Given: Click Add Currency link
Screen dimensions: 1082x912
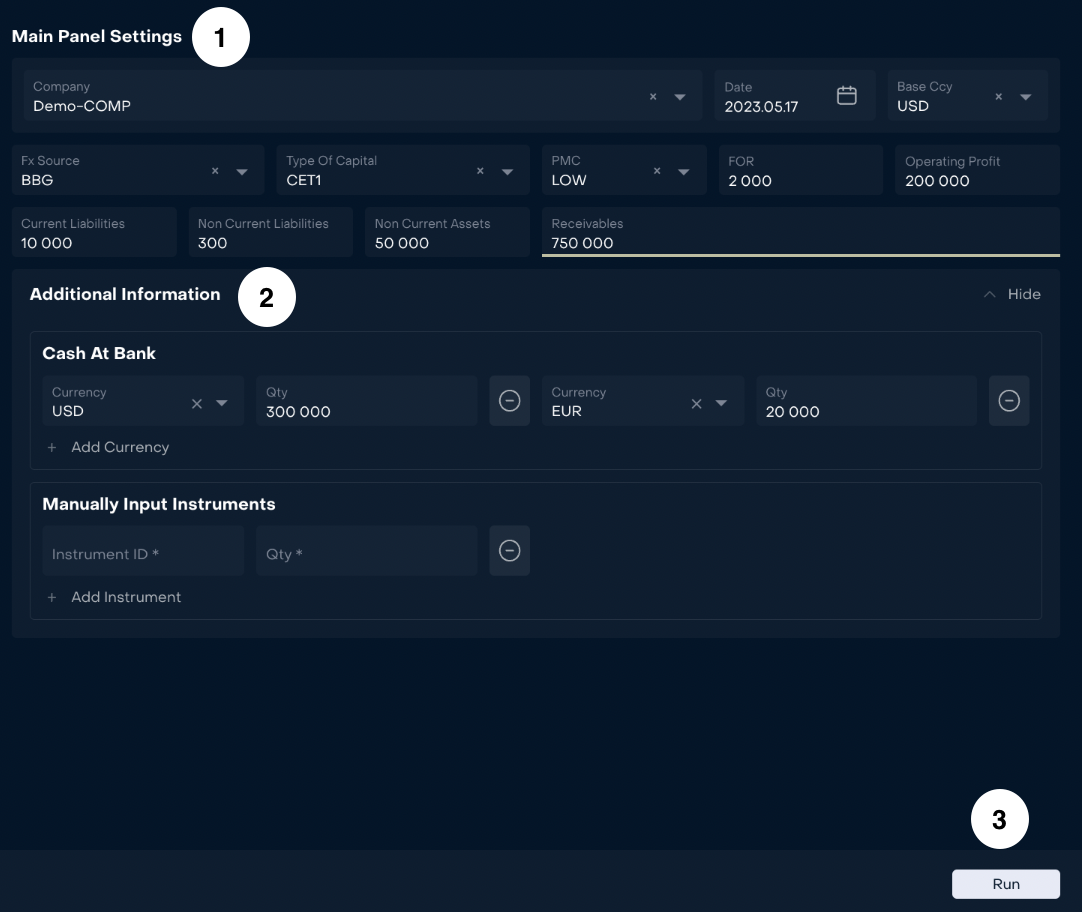Looking at the screenshot, I should [x=119, y=447].
